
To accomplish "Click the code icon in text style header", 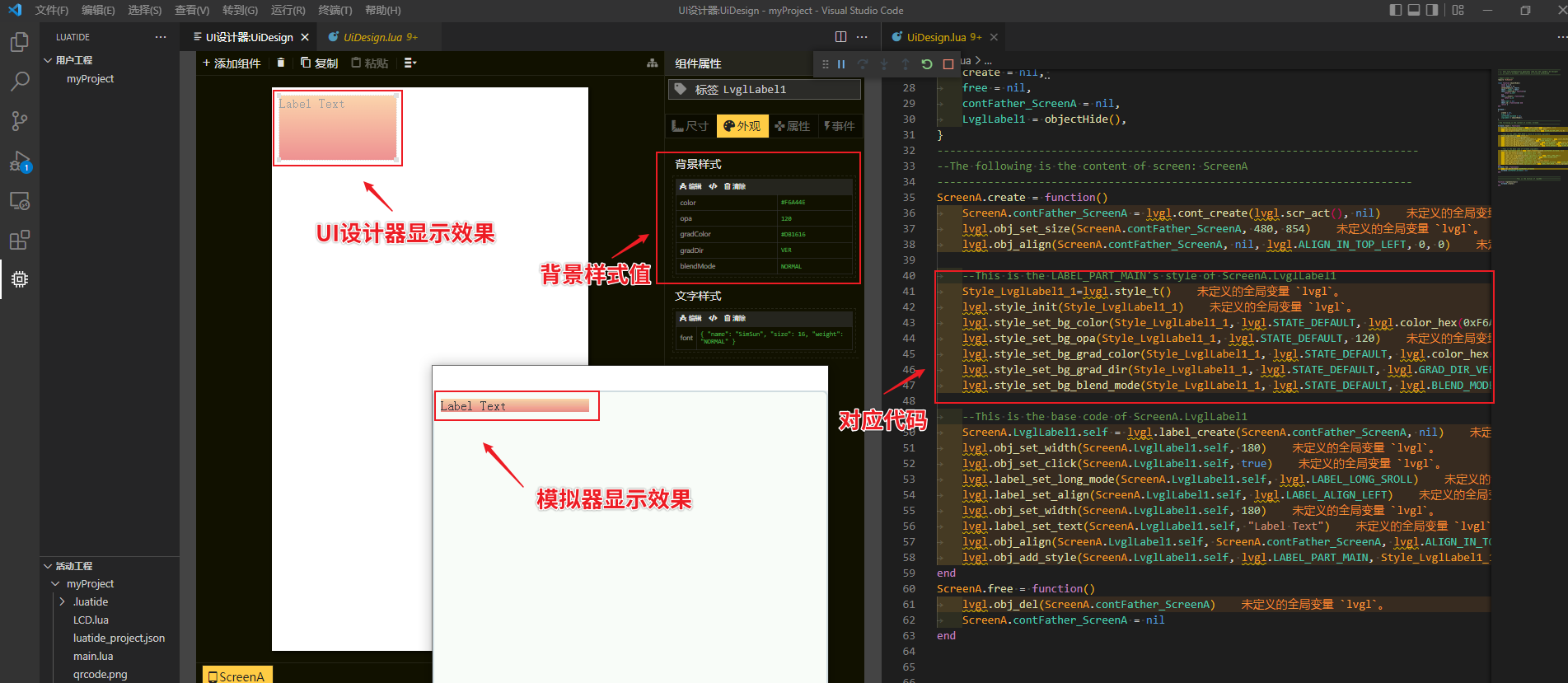I will coord(713,318).
